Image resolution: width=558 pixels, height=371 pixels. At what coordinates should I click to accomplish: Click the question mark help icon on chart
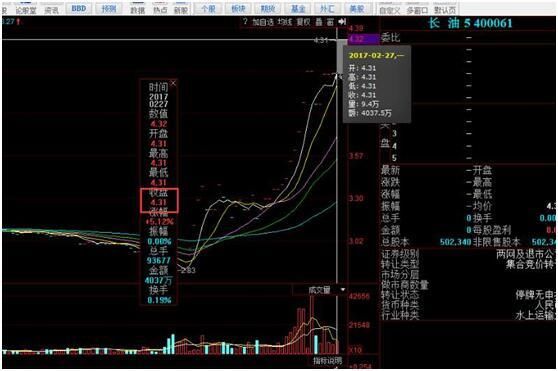pyautogui.click(x=245, y=22)
